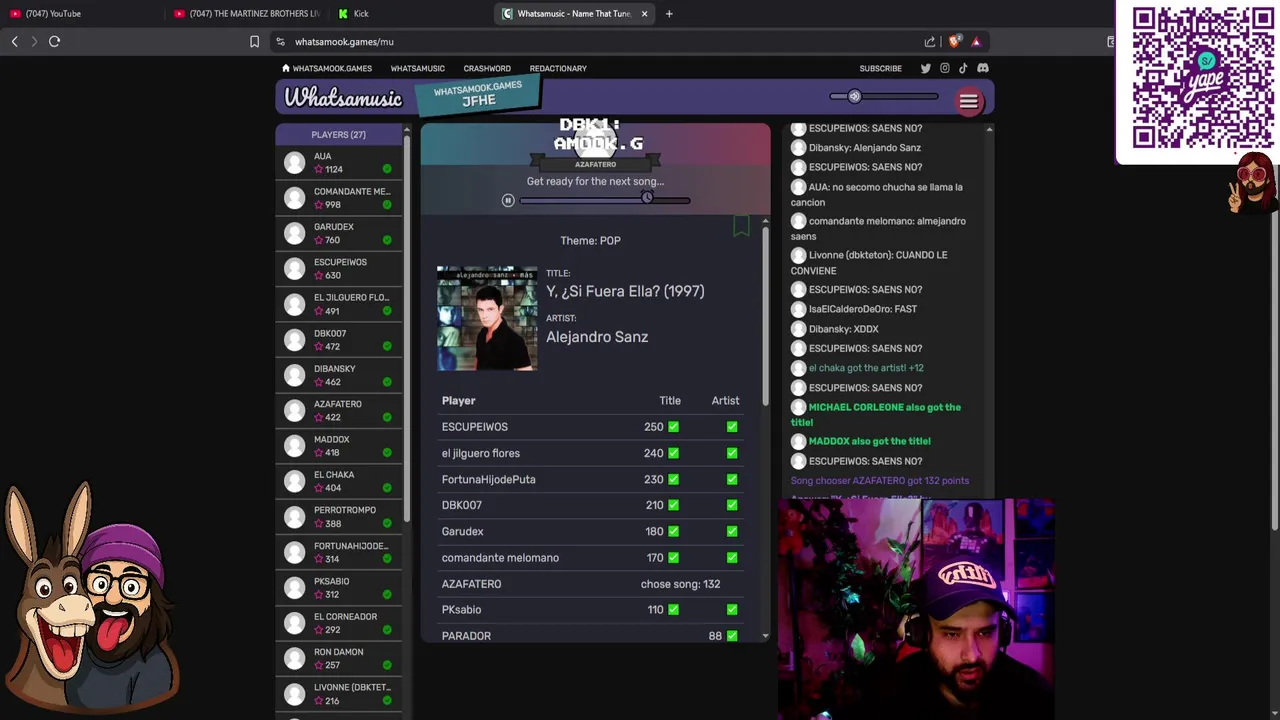Screen dimensions: 1280x720
Task: Click the artist name 'Alejandro Sanz'
Action: [597, 337]
